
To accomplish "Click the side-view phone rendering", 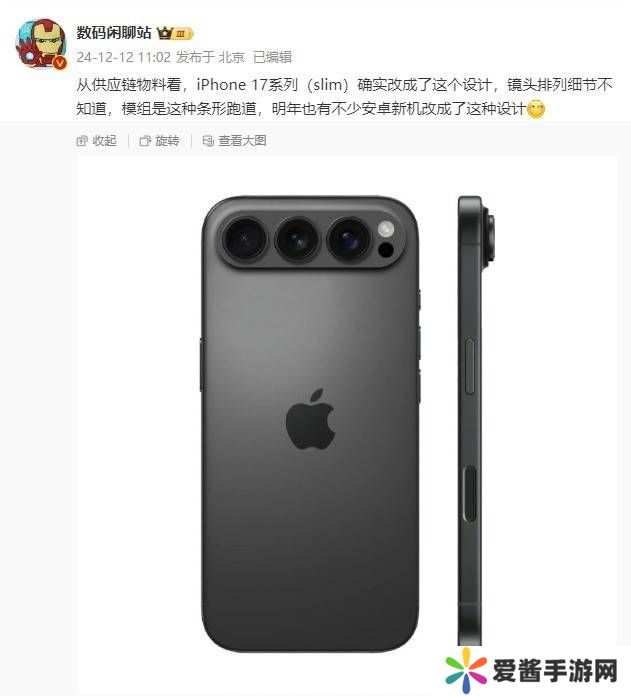I will point(476,420).
